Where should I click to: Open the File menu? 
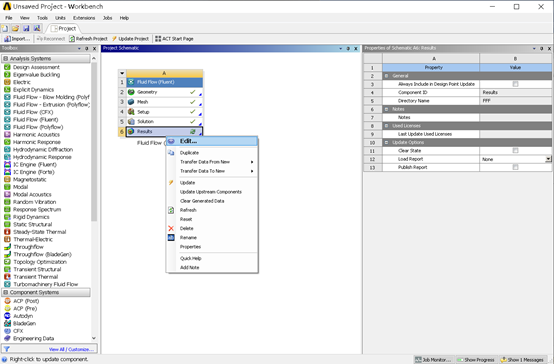coord(9,18)
